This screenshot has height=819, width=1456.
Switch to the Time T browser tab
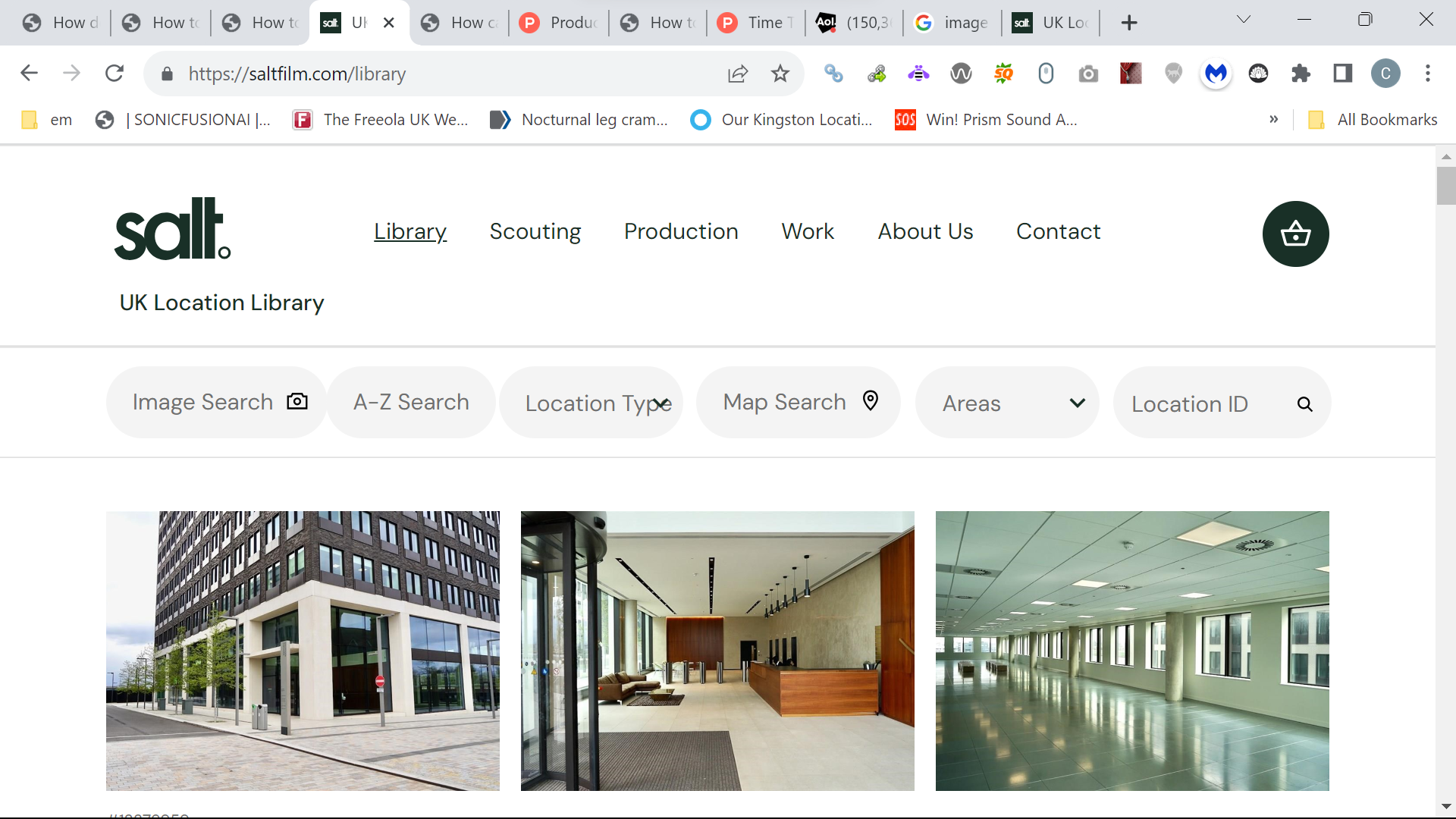755,22
